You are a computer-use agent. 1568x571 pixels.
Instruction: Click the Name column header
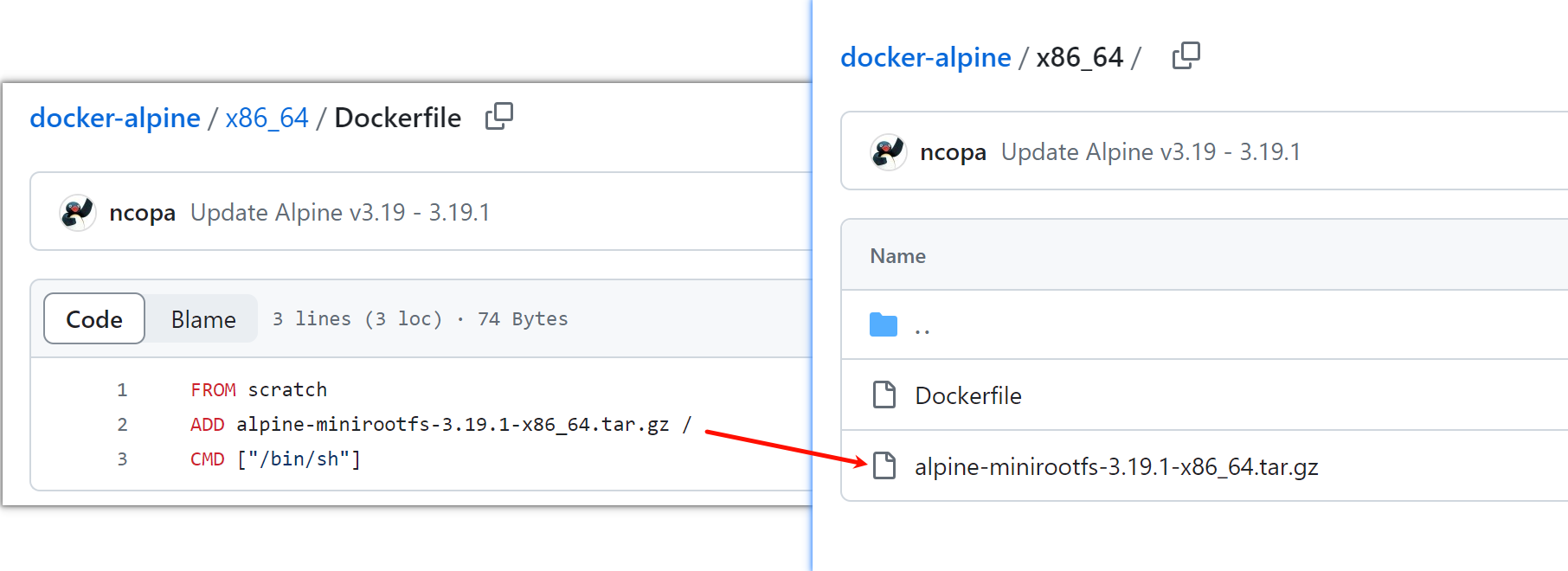[897, 256]
